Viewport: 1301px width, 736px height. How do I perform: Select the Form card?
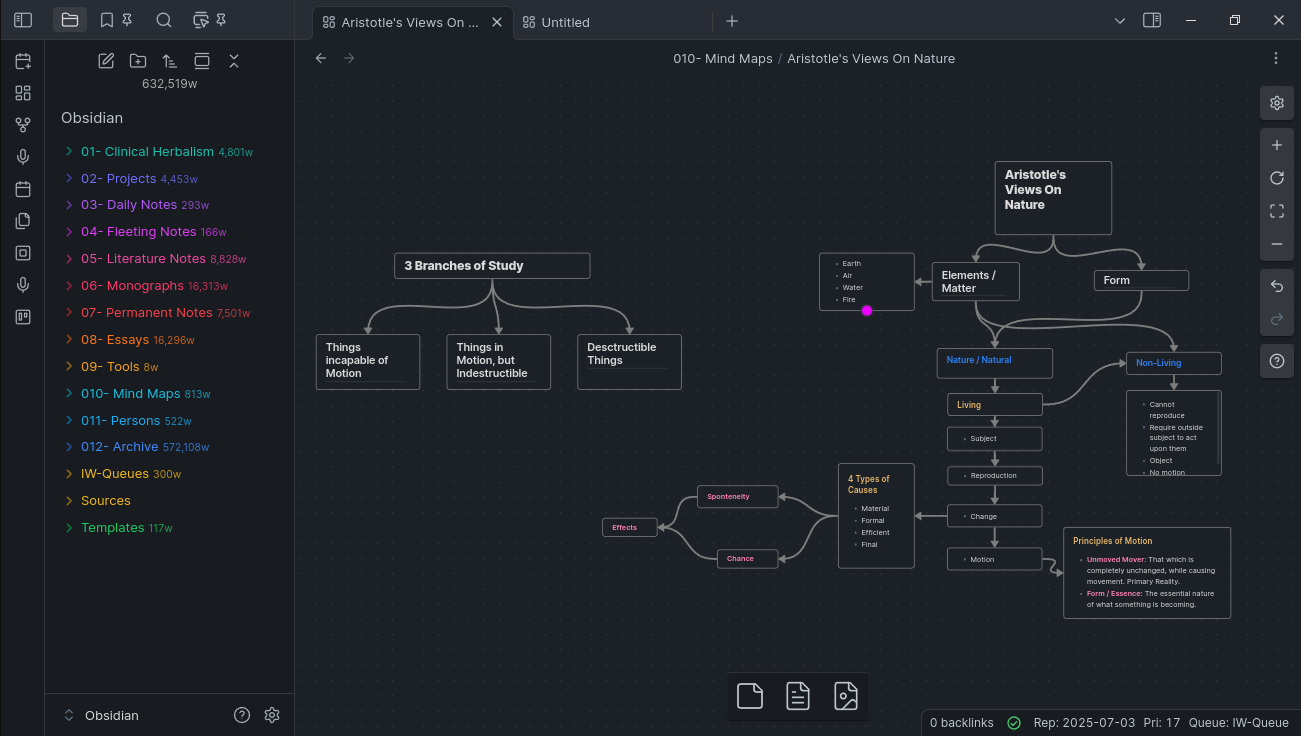[1141, 280]
